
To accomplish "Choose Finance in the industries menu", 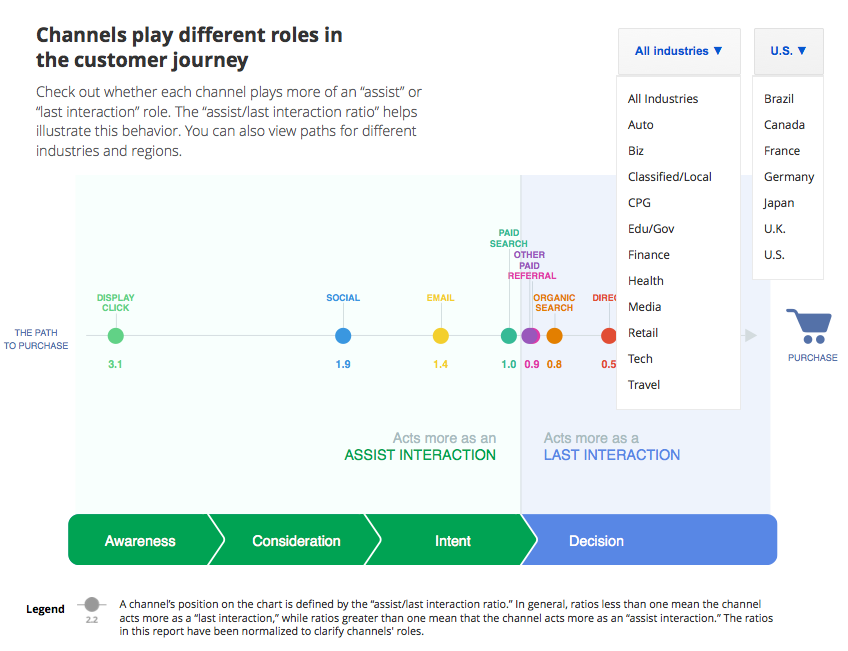I will pyautogui.click(x=649, y=255).
